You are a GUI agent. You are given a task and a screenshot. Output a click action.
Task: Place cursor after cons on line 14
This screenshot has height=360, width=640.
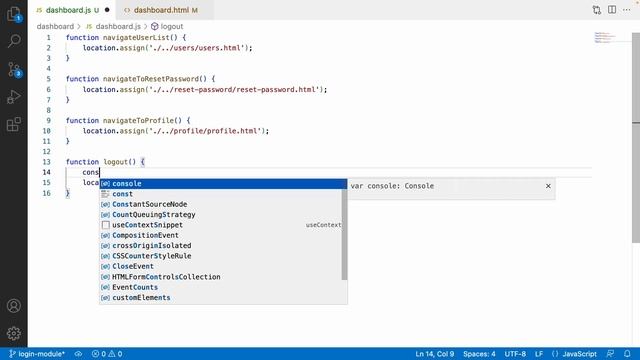100,173
